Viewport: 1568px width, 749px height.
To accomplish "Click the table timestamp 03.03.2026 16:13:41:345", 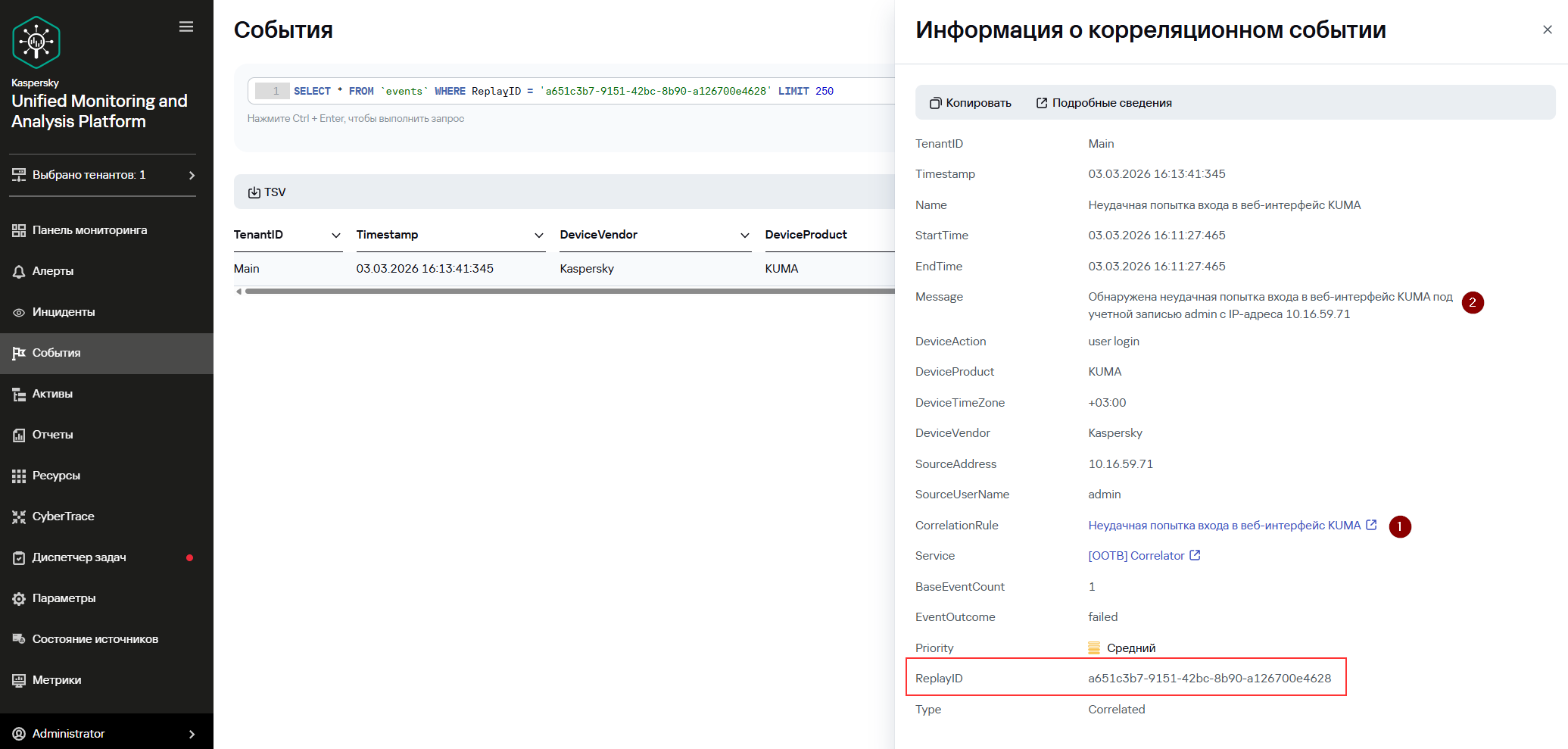I will click(x=425, y=269).
